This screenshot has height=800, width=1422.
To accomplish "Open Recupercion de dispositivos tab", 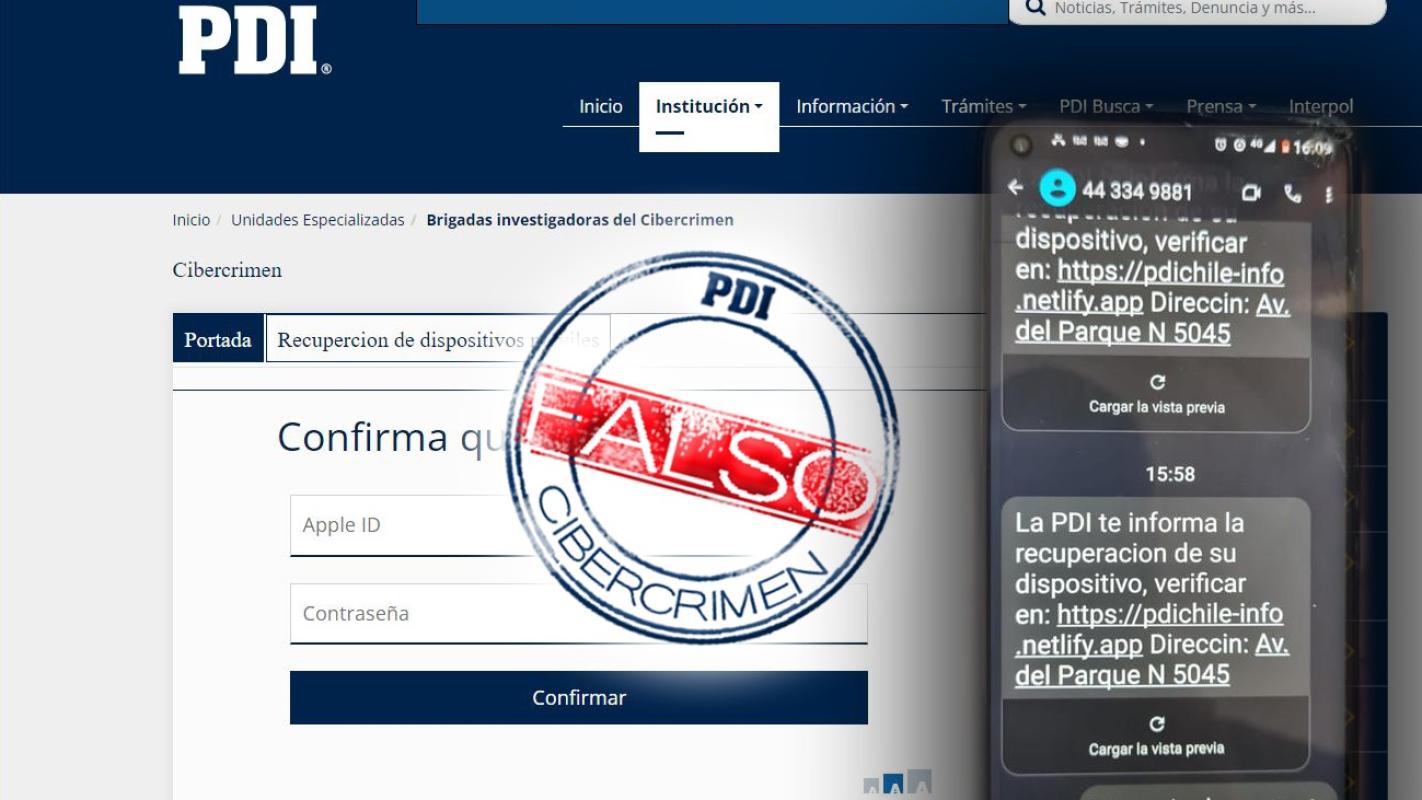I will pos(437,339).
